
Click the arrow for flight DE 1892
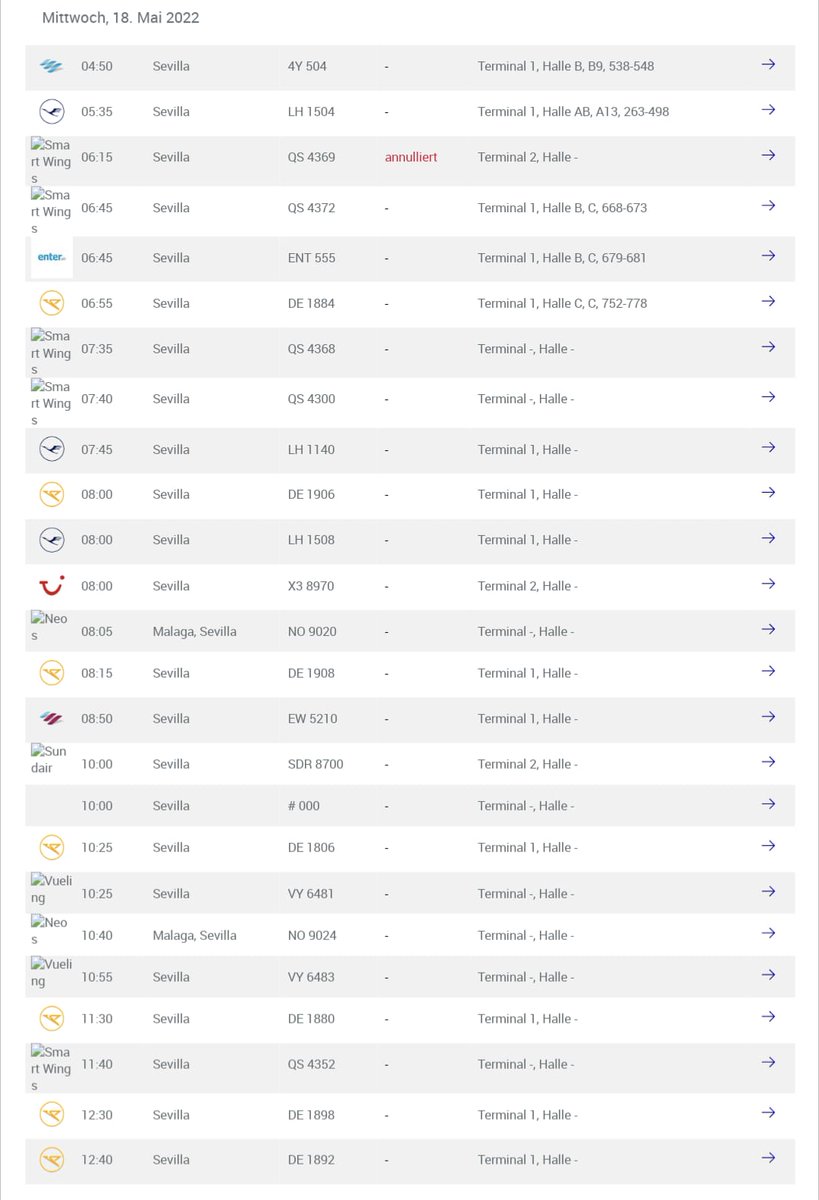click(x=768, y=1158)
